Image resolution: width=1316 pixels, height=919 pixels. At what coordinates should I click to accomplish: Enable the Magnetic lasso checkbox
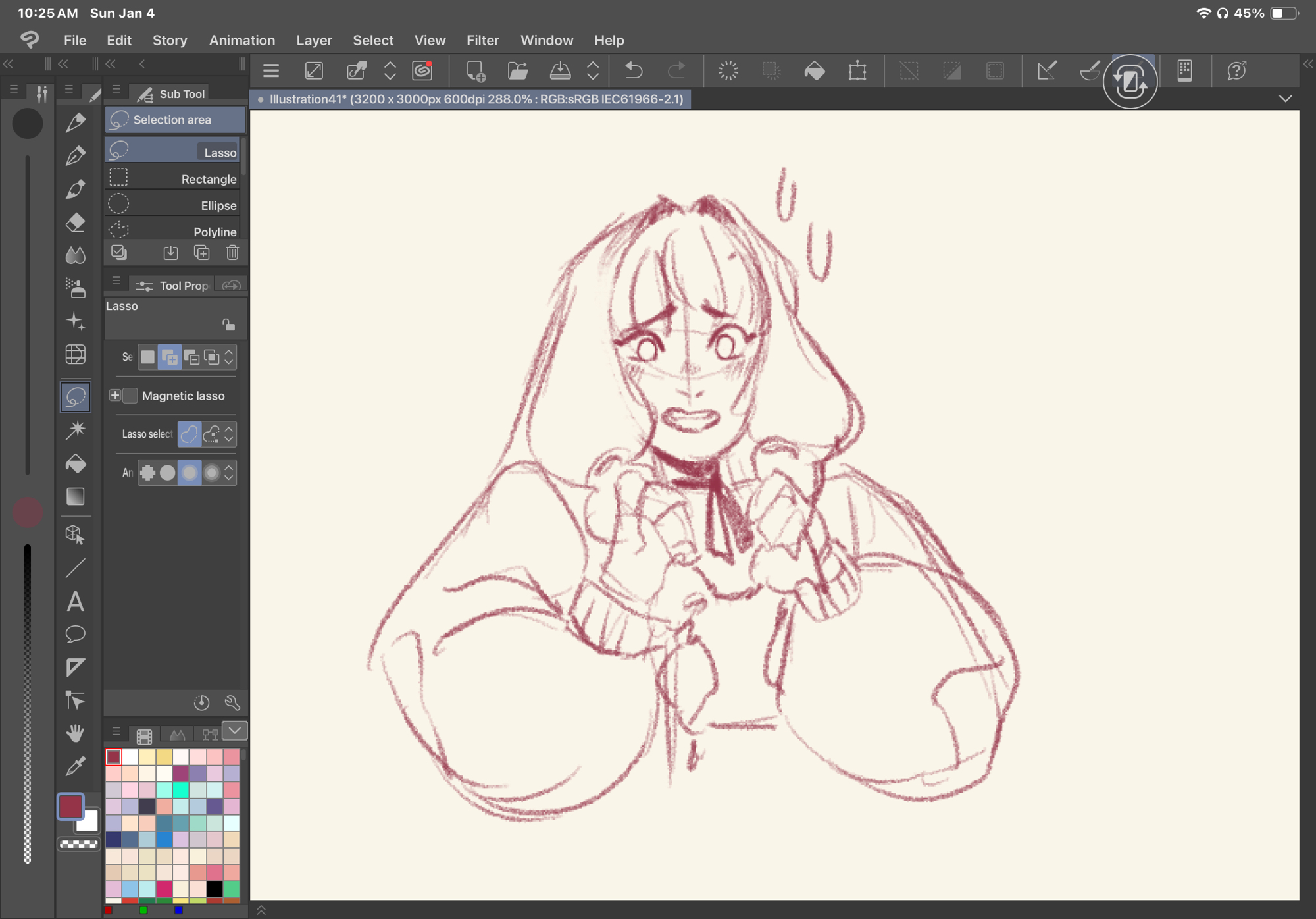click(130, 396)
